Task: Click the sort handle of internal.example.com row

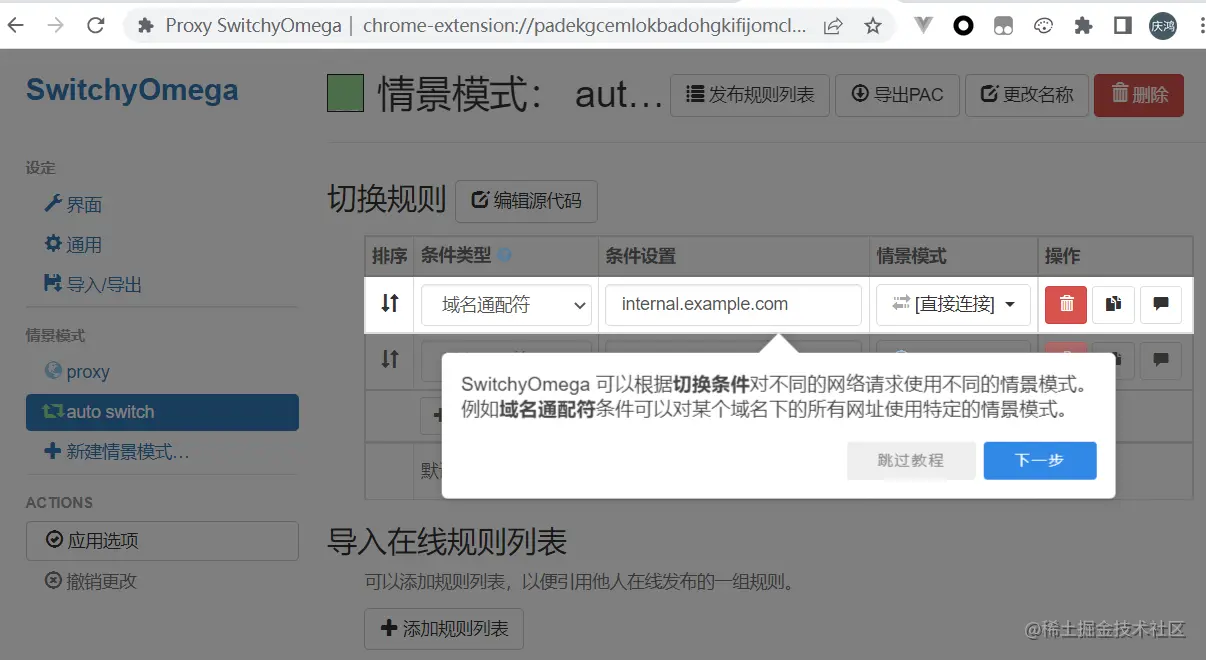Action: (x=390, y=303)
